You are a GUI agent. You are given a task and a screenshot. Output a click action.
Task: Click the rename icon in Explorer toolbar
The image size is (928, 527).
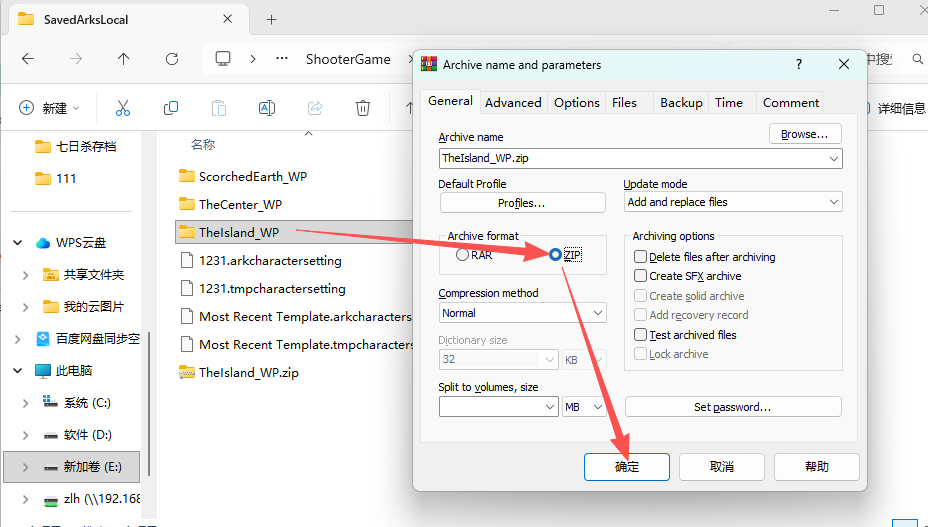267,108
